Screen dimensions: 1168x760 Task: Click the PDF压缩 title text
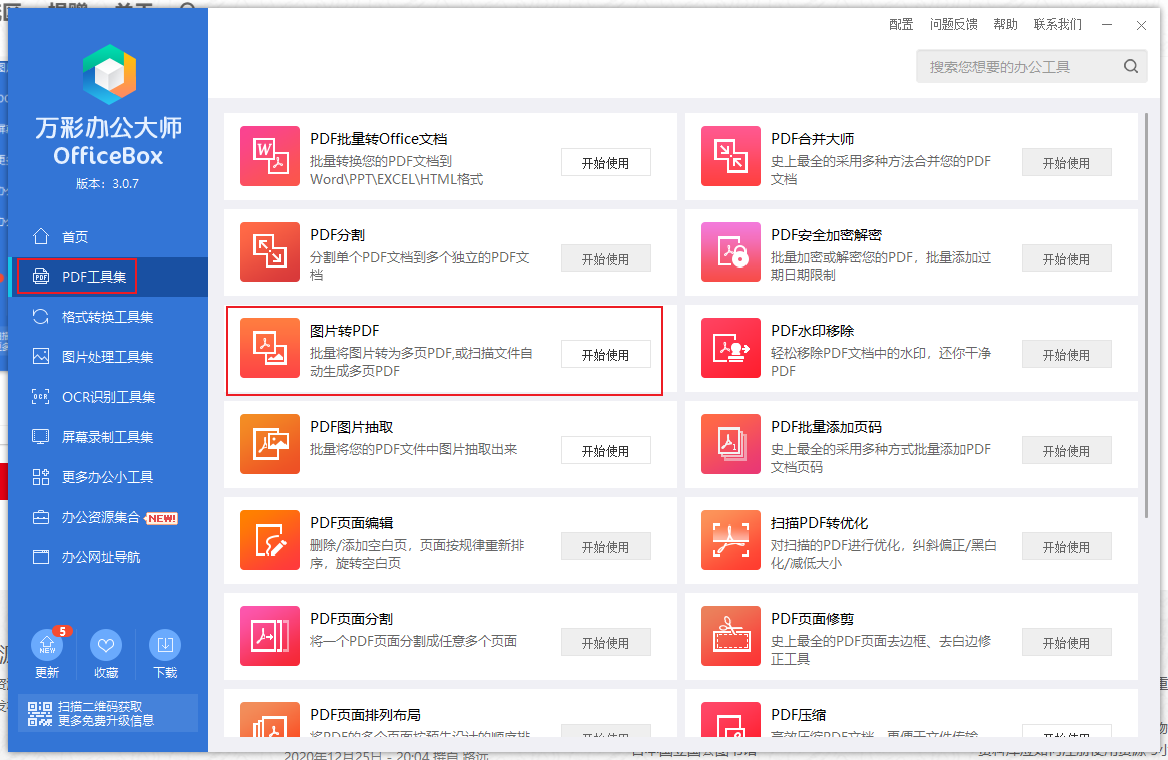[799, 715]
